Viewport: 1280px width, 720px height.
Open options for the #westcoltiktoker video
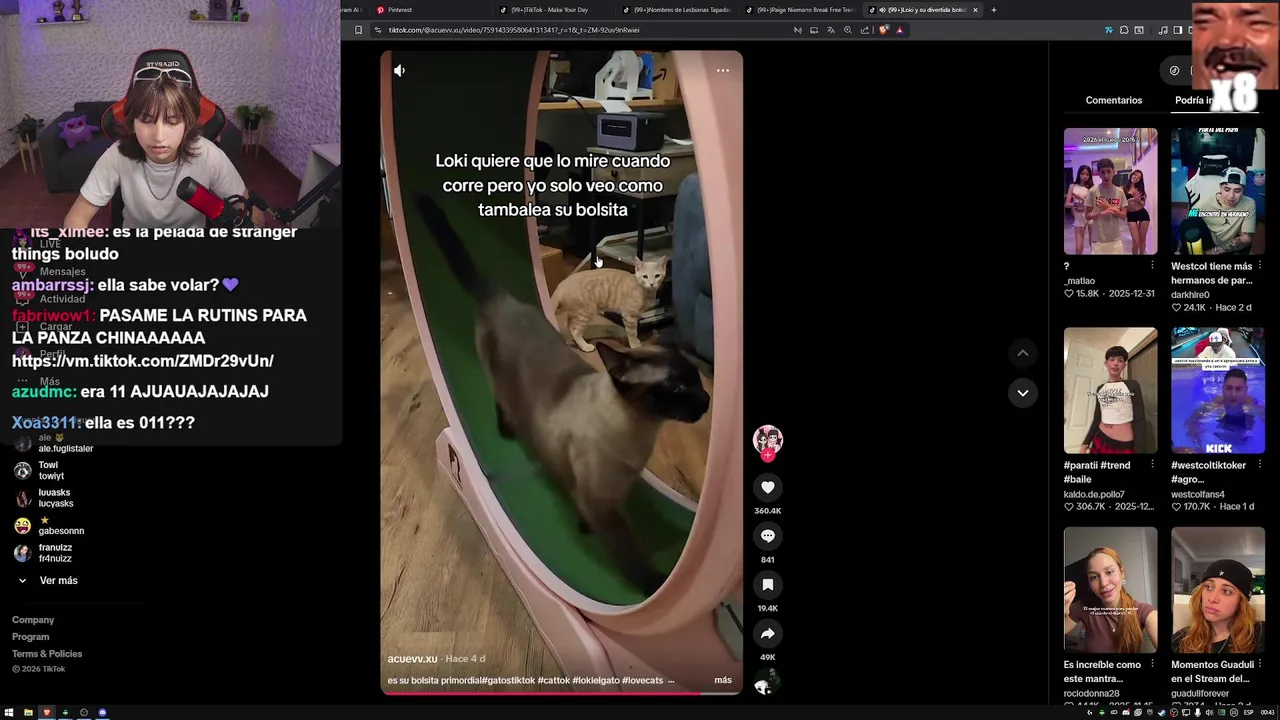1260,465
